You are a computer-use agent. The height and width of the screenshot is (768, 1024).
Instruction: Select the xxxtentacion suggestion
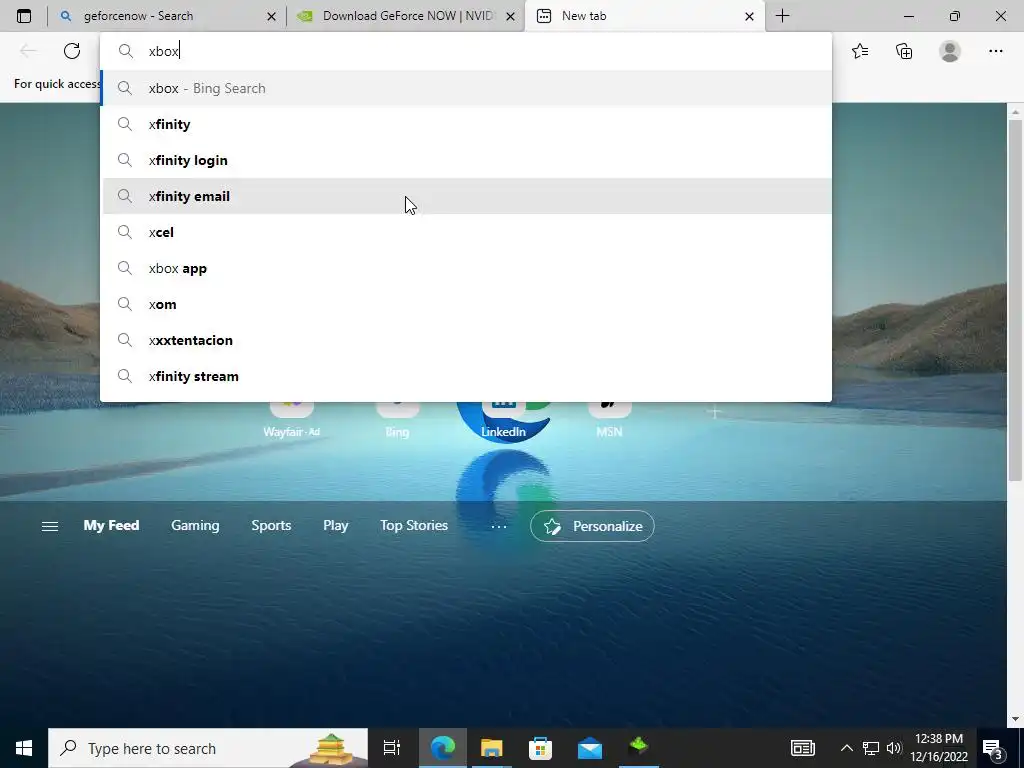[x=467, y=340]
